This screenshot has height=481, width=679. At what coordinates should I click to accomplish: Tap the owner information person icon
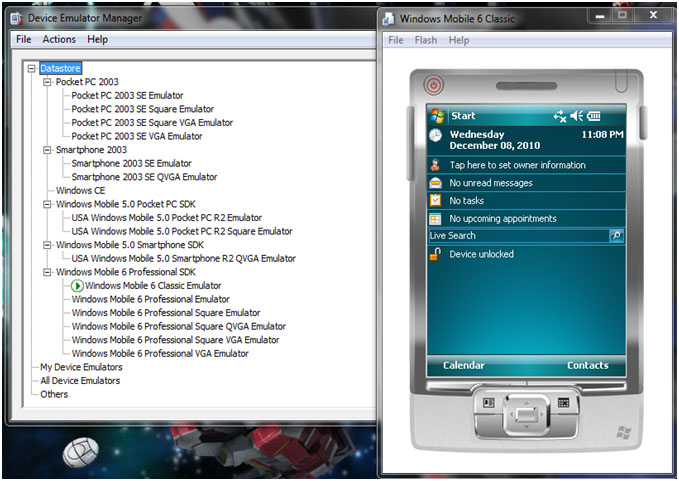tap(435, 165)
